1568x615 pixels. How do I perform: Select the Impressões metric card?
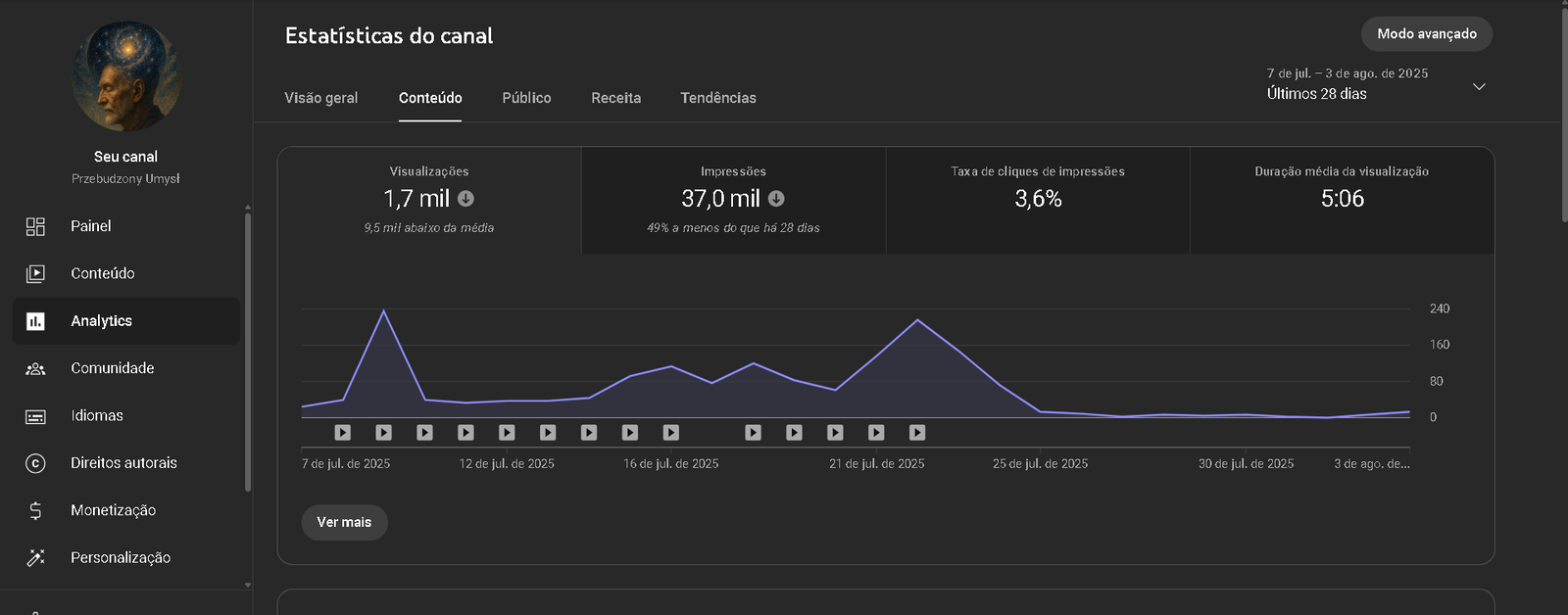coord(734,201)
